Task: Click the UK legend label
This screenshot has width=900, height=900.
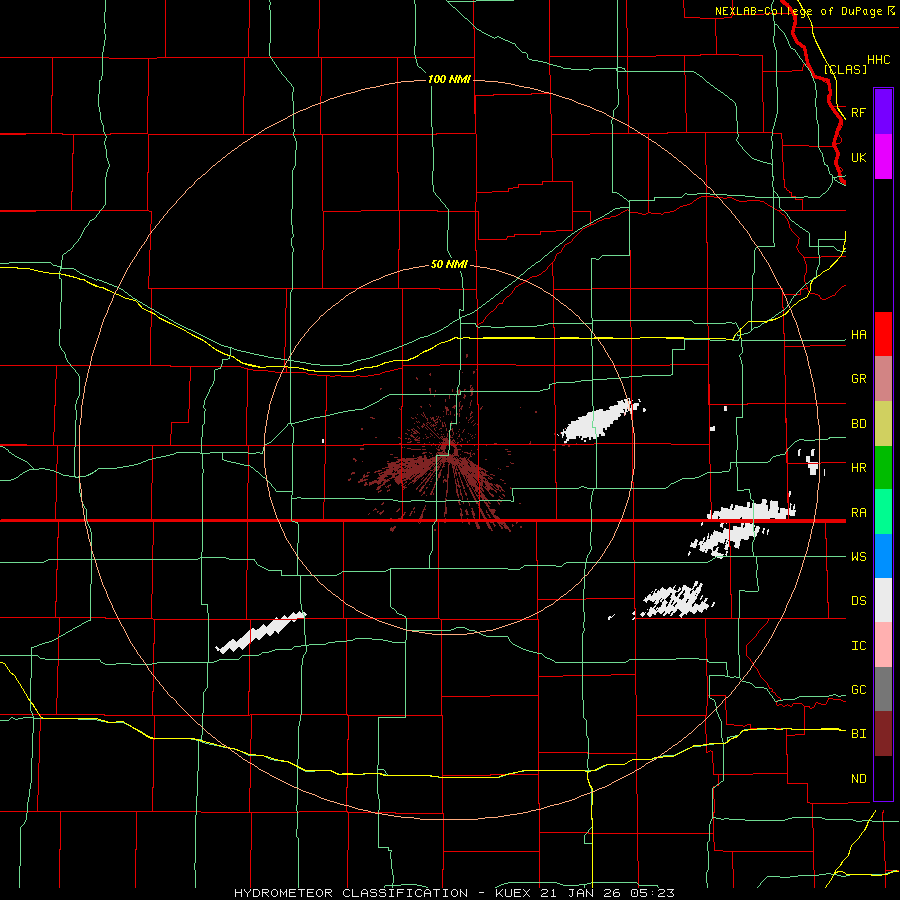Action: 859,157
